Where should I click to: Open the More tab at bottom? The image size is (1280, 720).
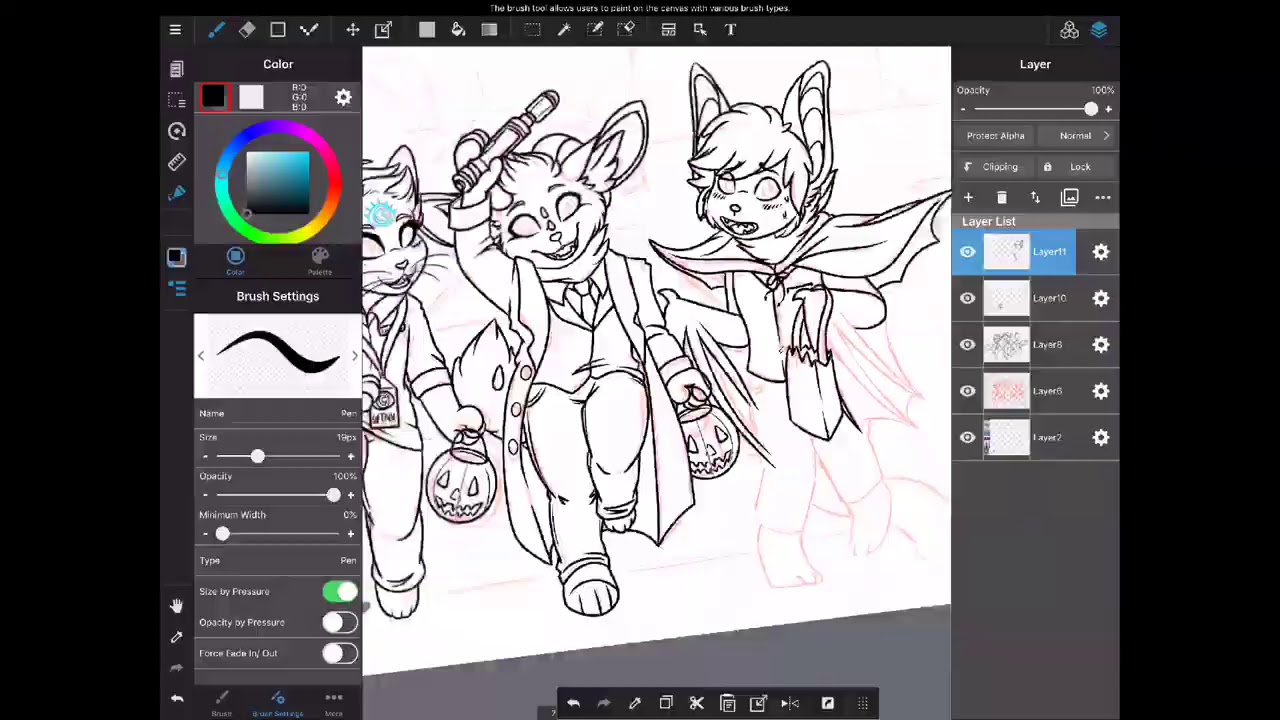tap(334, 703)
